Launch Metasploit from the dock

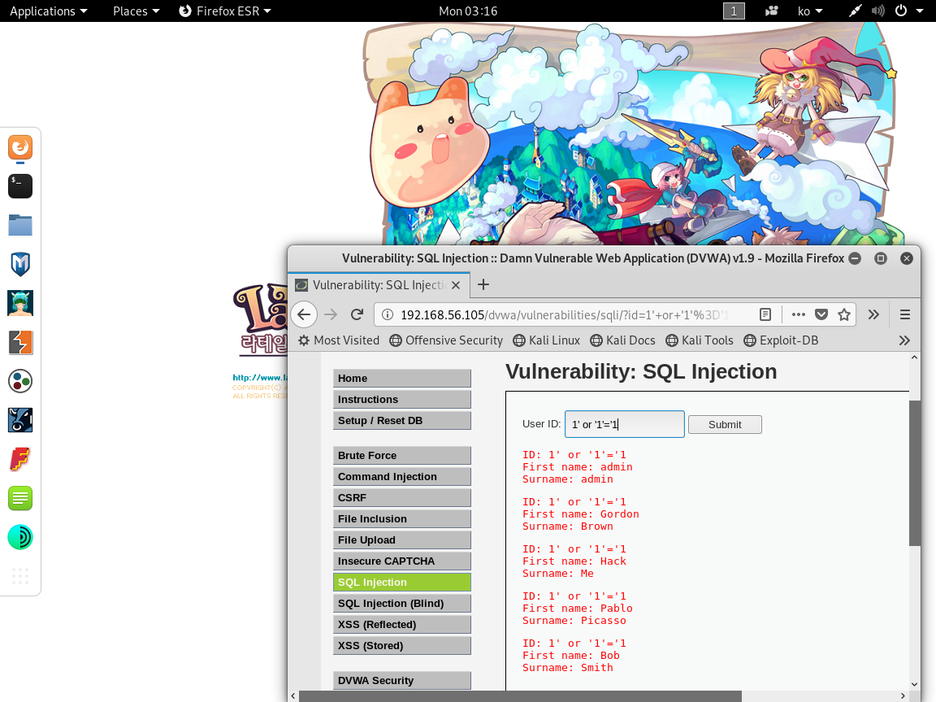[x=20, y=264]
